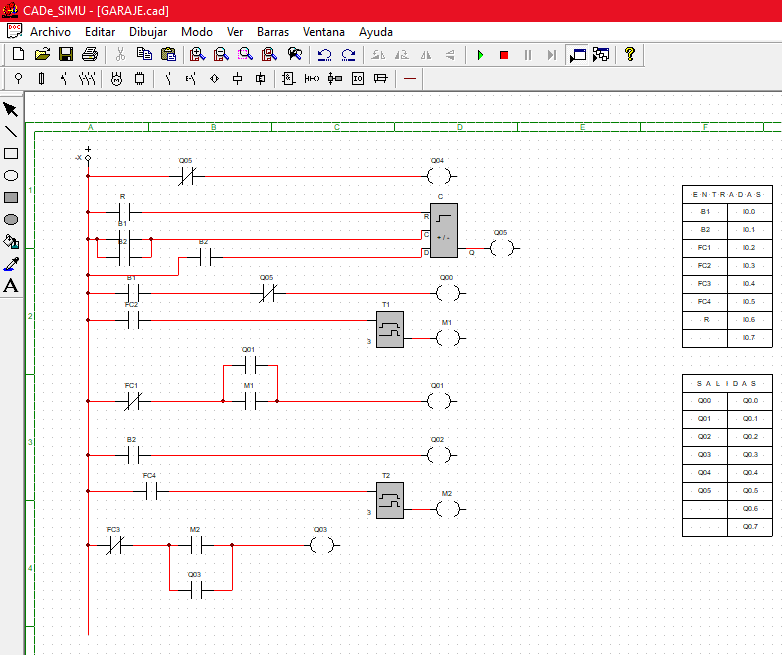Click the B2 contact feeding output Q02
782x655 pixels.
pyautogui.click(x=132, y=455)
